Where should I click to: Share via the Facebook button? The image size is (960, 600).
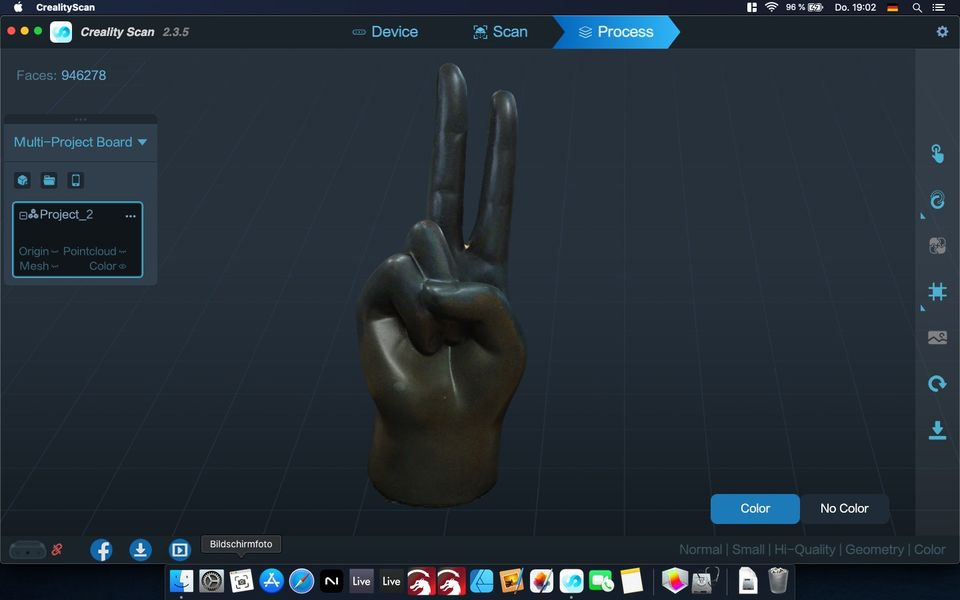[102, 550]
